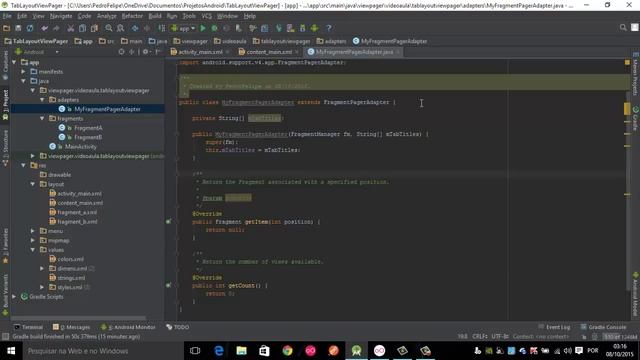Open the VCS menu
This screenshot has height=360, width=640.
(207, 16)
